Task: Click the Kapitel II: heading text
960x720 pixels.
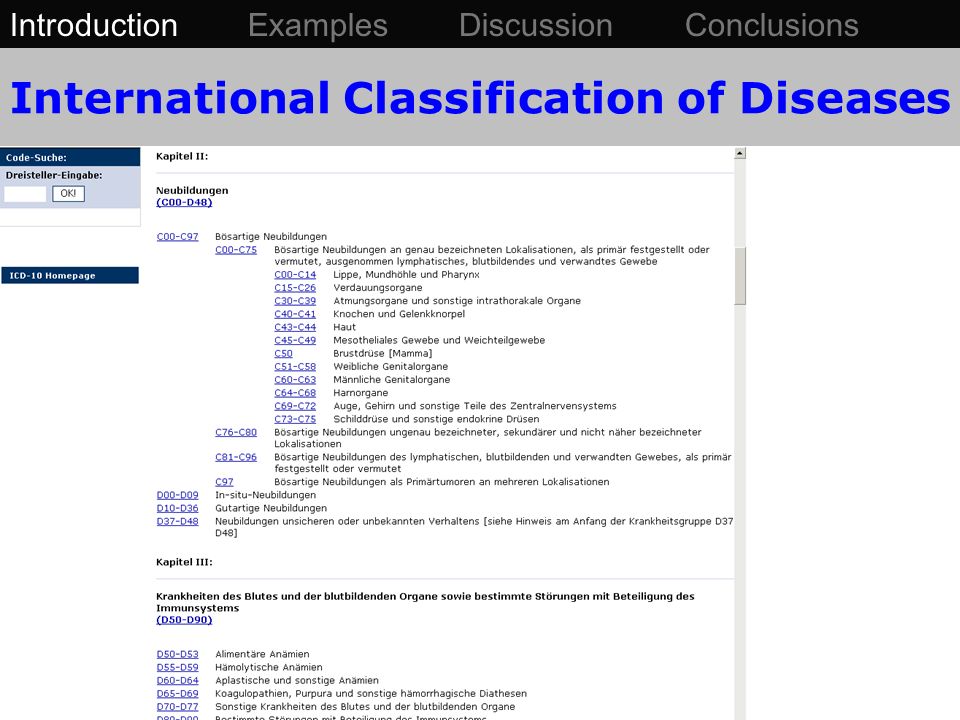Action: (182, 156)
